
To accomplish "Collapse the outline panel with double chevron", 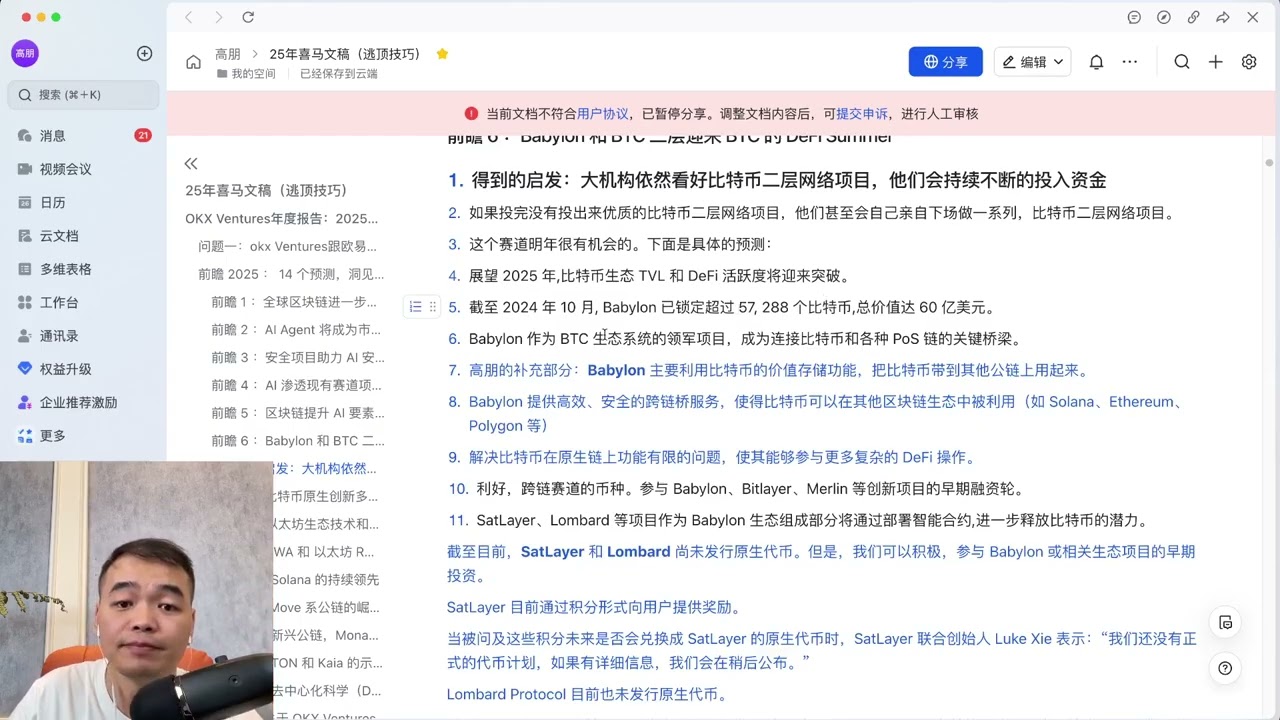I will [x=191, y=163].
